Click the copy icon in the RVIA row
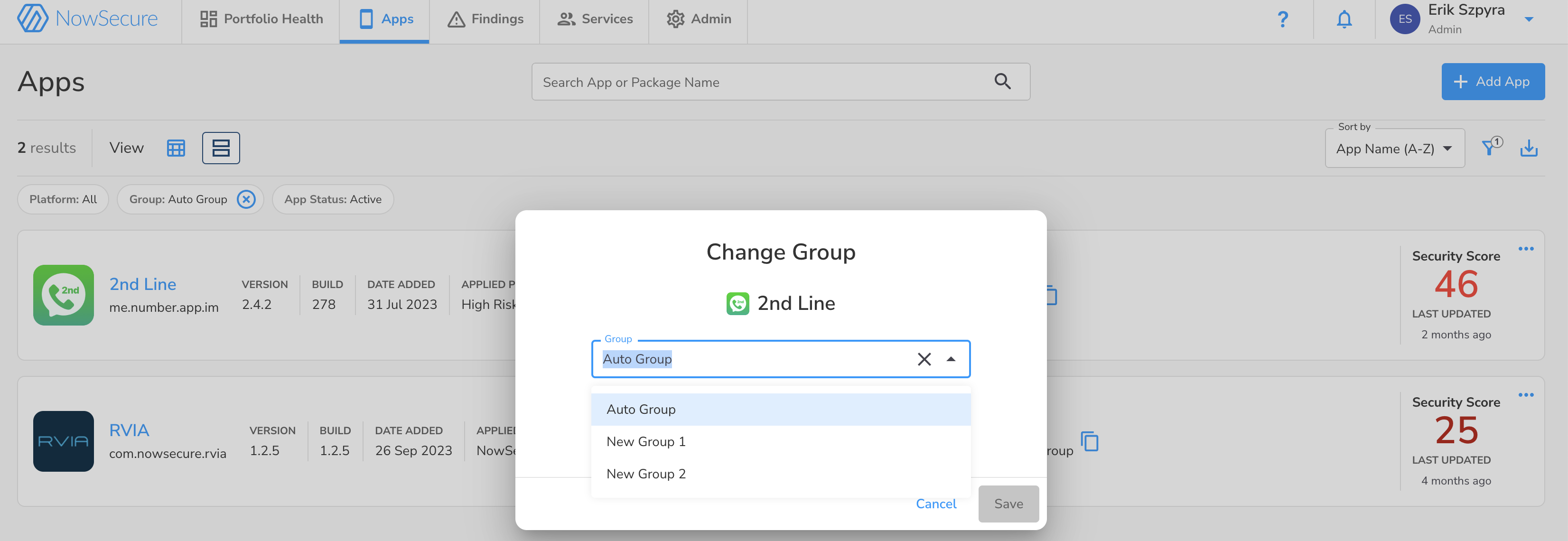Image resolution: width=1568 pixels, height=541 pixels. pos(1090,441)
